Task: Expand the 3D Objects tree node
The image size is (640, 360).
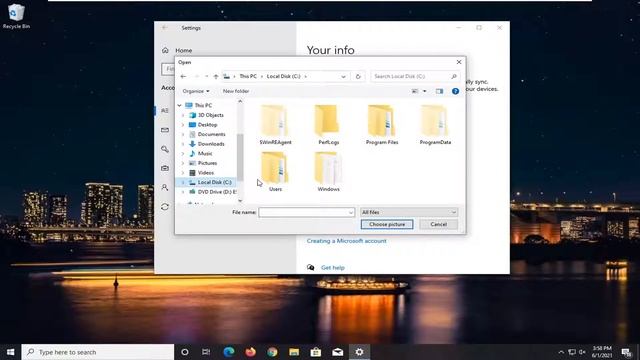Action: 183,115
